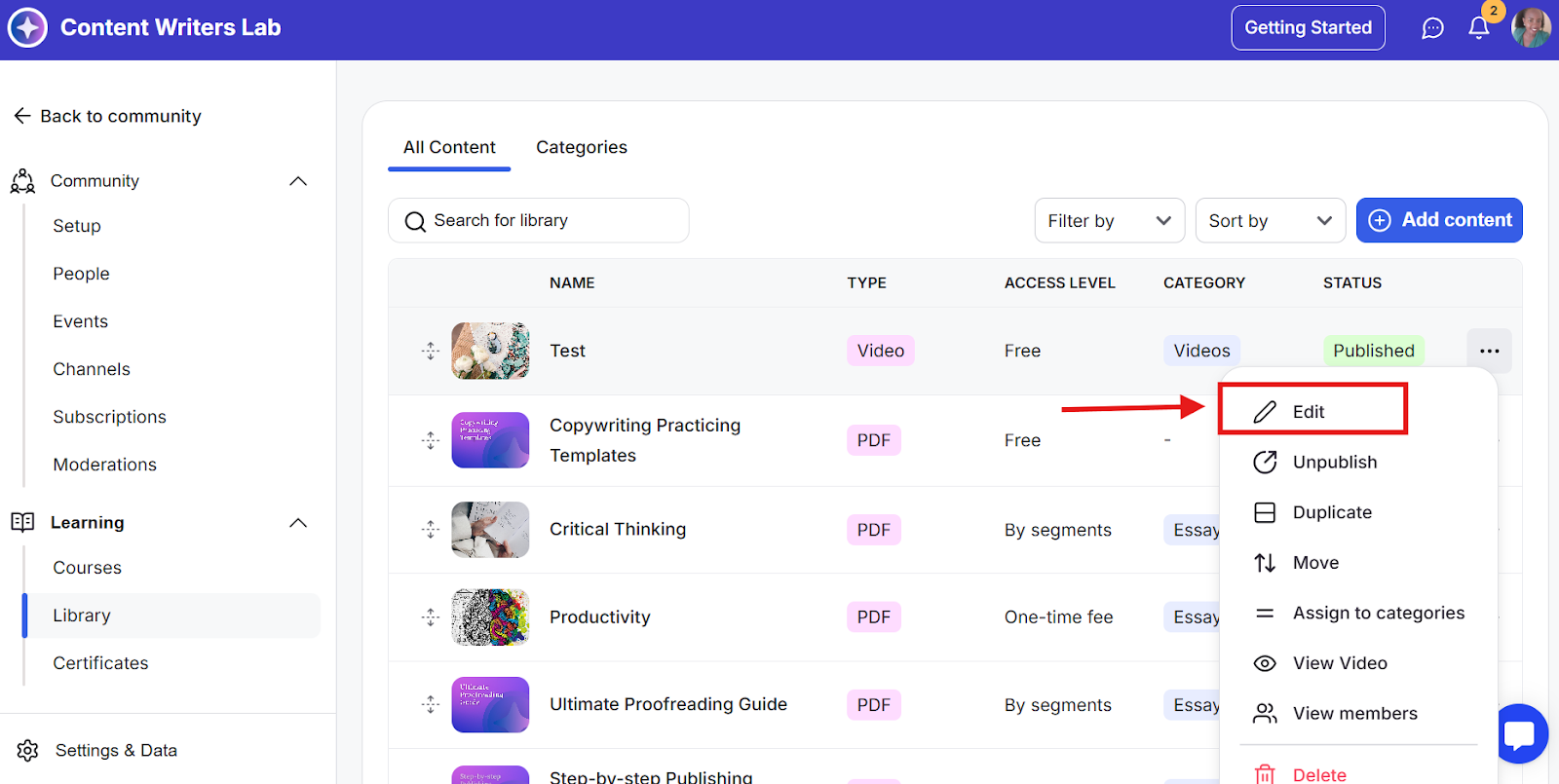Click the Copywriting Practicing Templates thumbnail

point(490,440)
